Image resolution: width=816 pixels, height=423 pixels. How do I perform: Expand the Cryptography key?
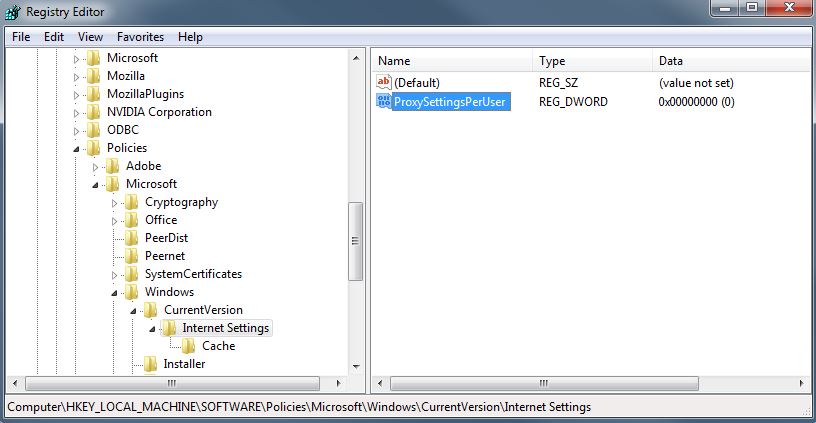pyautogui.click(x=114, y=203)
